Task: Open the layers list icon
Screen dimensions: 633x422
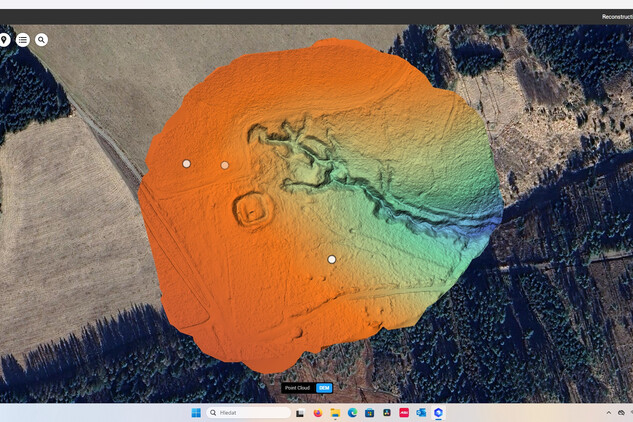Action: pyautogui.click(x=23, y=40)
